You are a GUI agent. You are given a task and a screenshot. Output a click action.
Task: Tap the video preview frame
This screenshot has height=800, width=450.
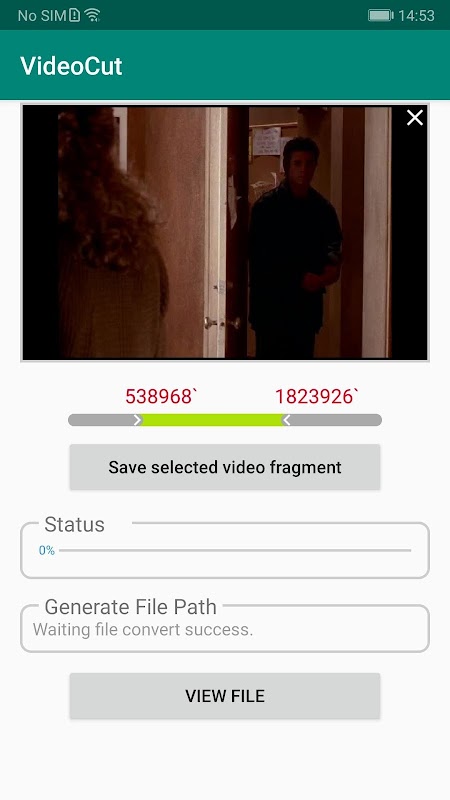coord(225,233)
